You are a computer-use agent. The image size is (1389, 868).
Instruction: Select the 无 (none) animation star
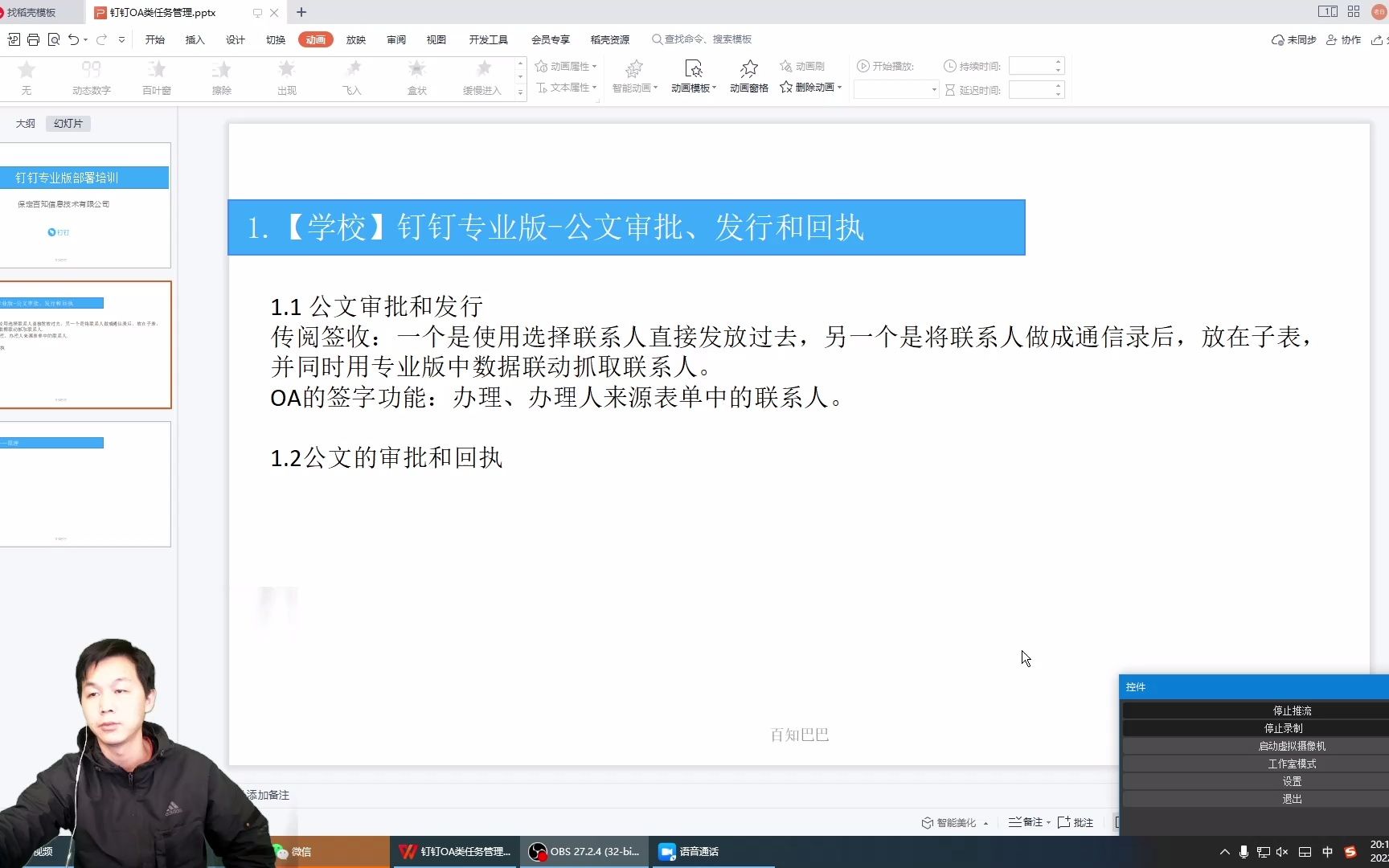(x=27, y=78)
